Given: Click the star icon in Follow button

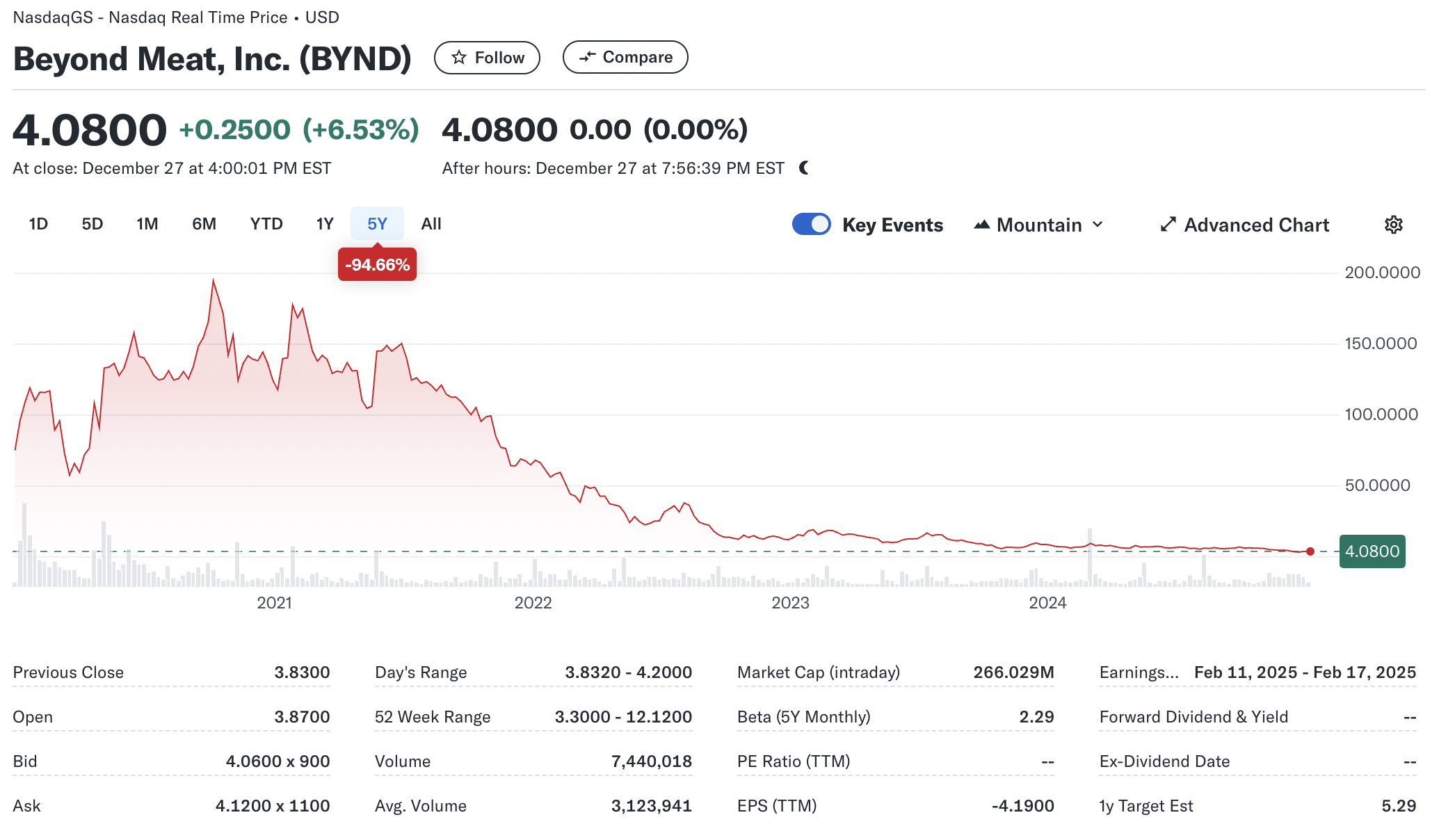Looking at the screenshot, I should pos(458,58).
